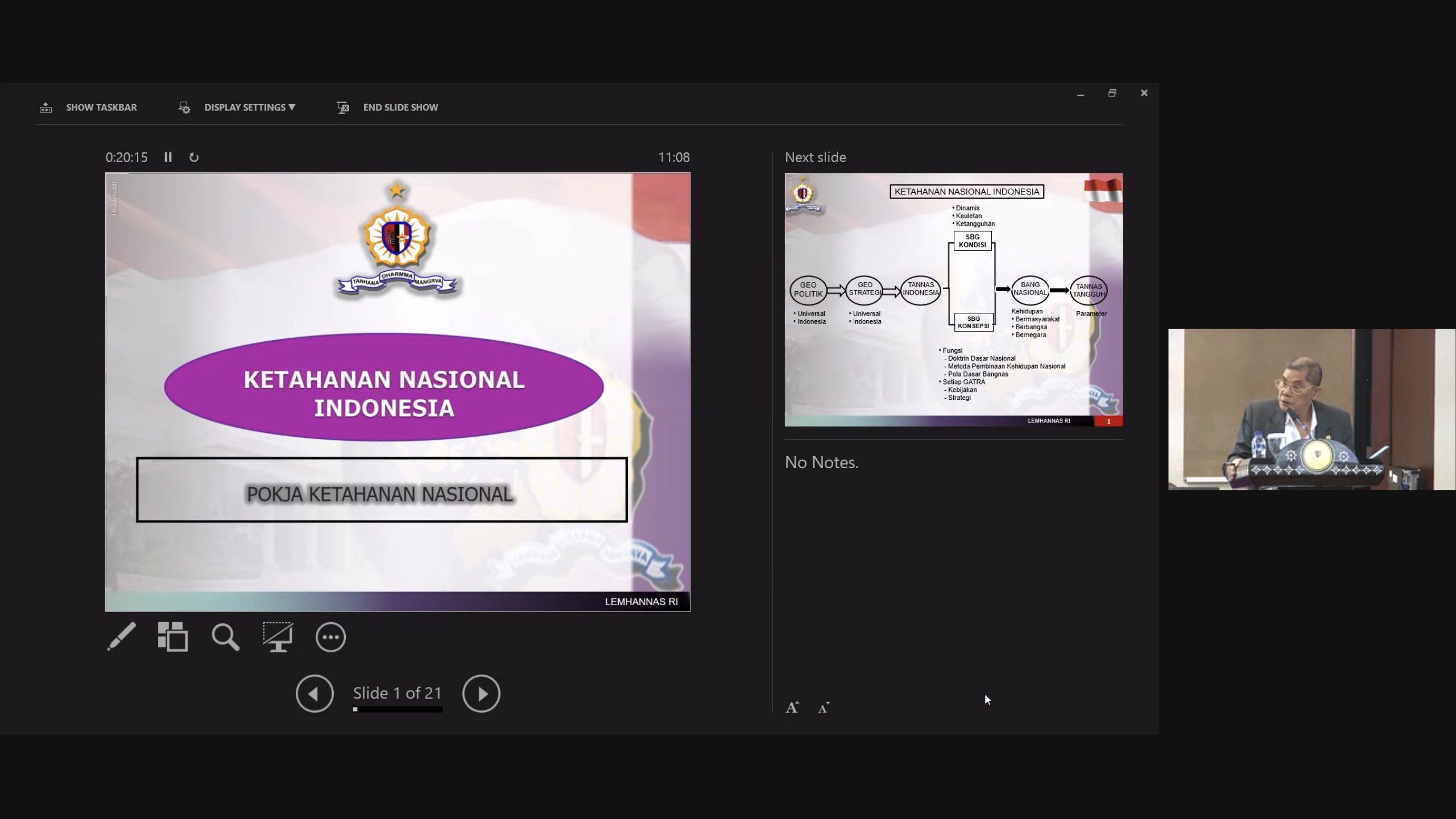1456x819 pixels.
Task: Pause the presentation timer
Action: [x=168, y=157]
